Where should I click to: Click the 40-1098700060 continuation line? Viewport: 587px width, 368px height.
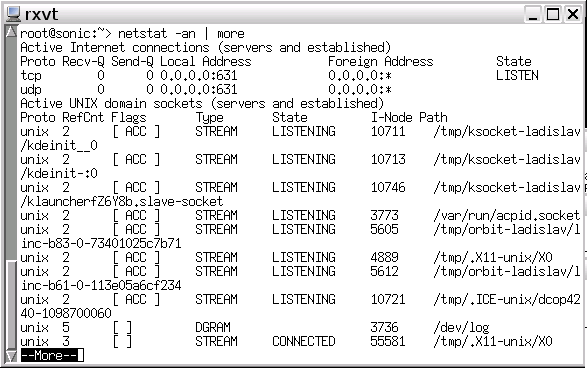tap(66, 313)
